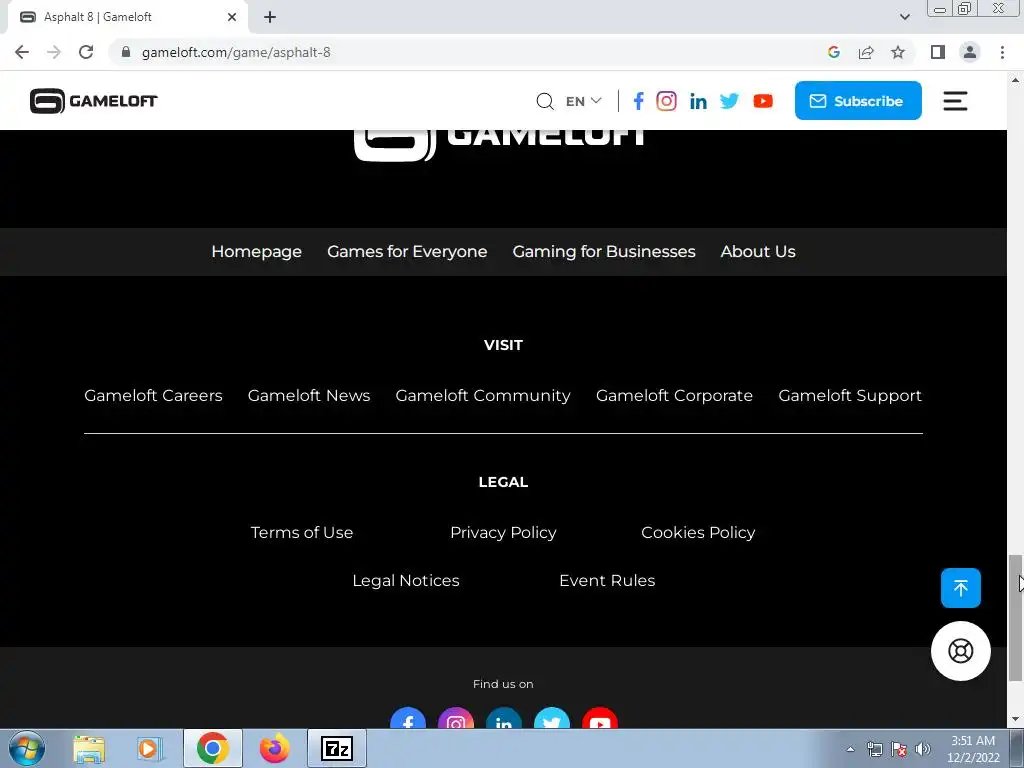Visit the Gameloft Corporate link

(674, 396)
